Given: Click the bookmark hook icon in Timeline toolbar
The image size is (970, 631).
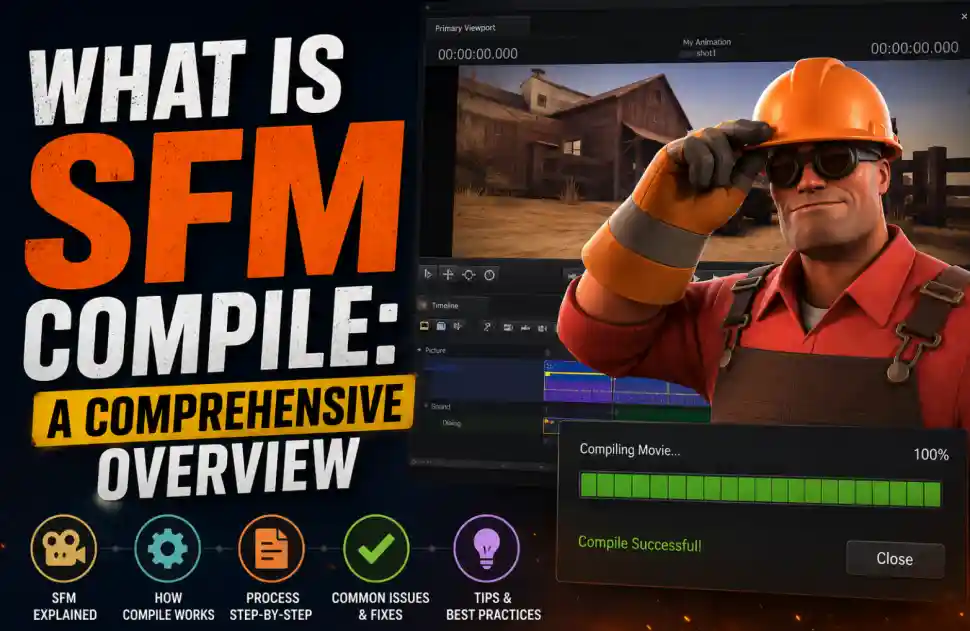Looking at the screenshot, I should [487, 327].
